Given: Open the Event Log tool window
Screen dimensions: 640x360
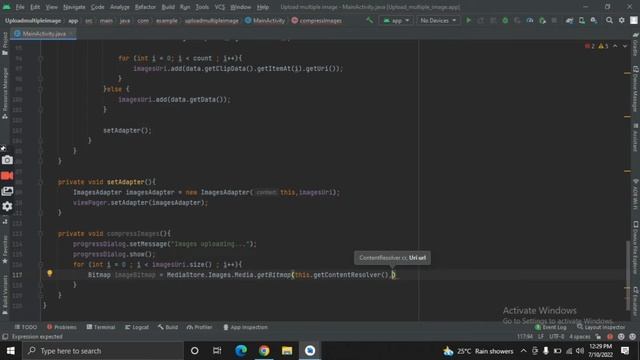Looking at the screenshot, I should (550, 327).
